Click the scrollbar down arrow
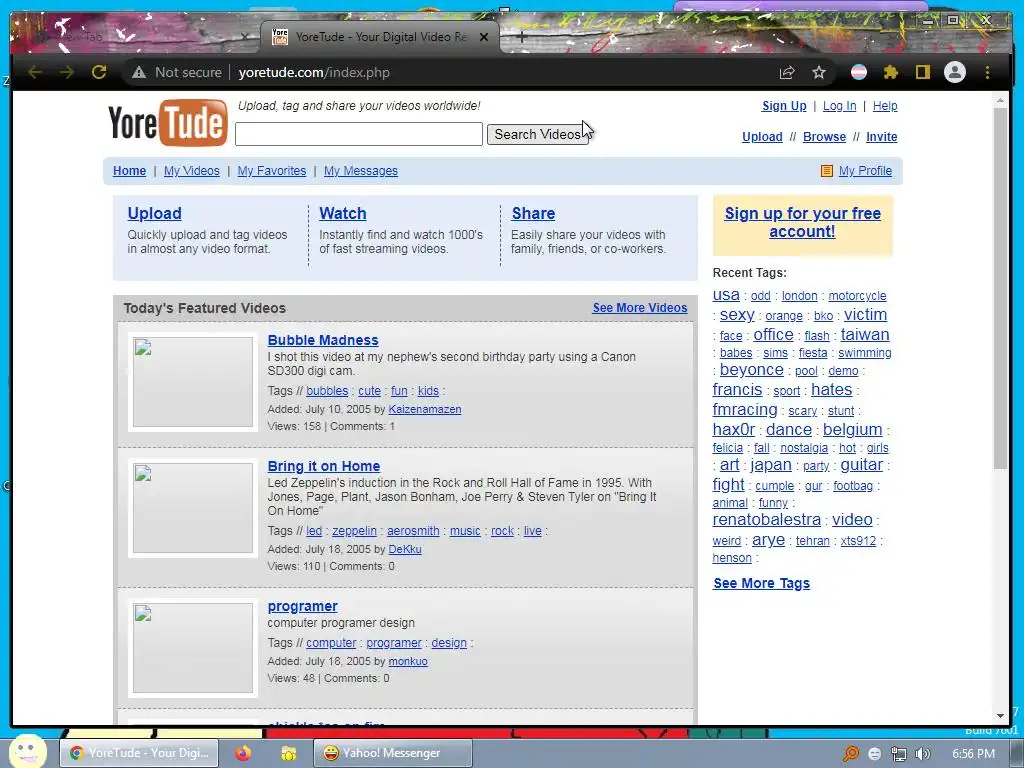The width and height of the screenshot is (1024, 768). (x=1000, y=716)
